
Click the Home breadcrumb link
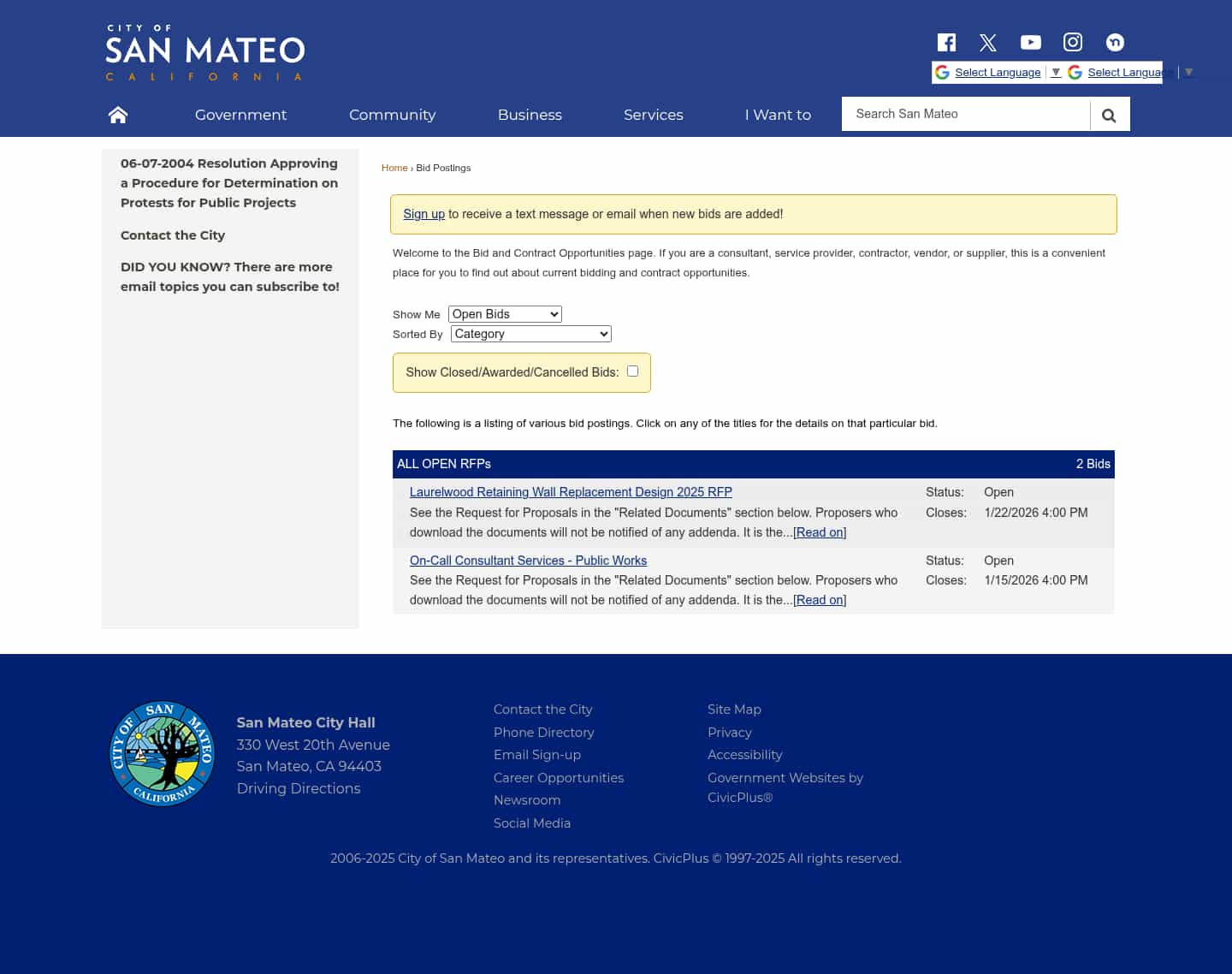click(394, 168)
